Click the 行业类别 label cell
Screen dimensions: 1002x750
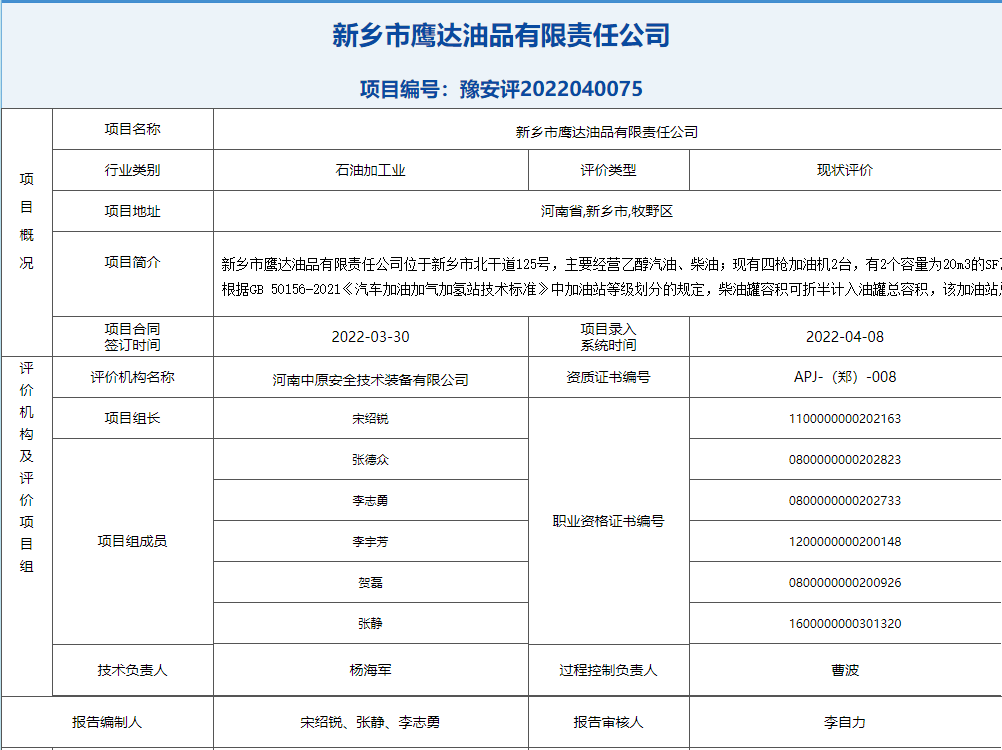pos(132,170)
